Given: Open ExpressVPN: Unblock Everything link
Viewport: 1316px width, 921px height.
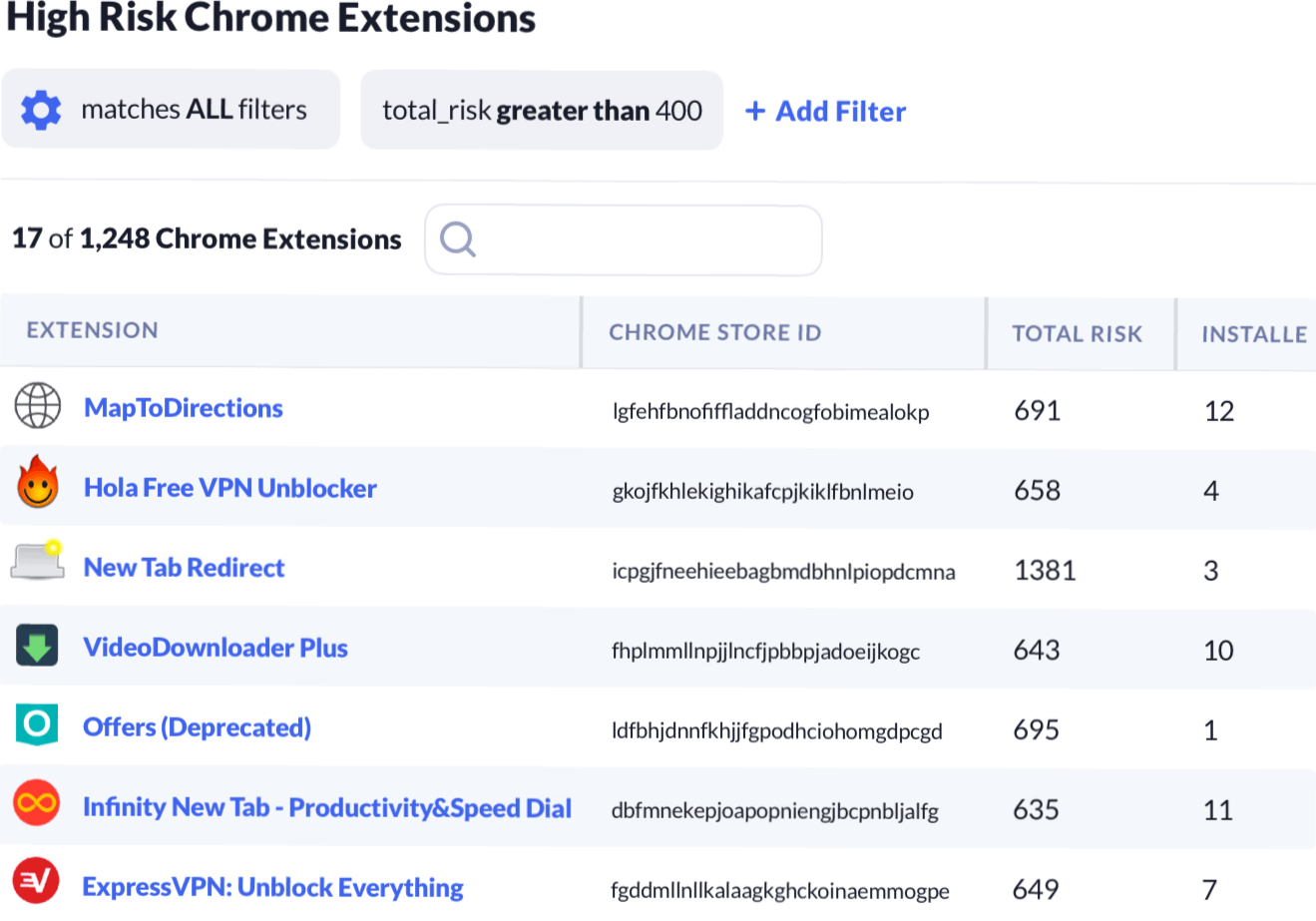Looking at the screenshot, I should (272, 887).
